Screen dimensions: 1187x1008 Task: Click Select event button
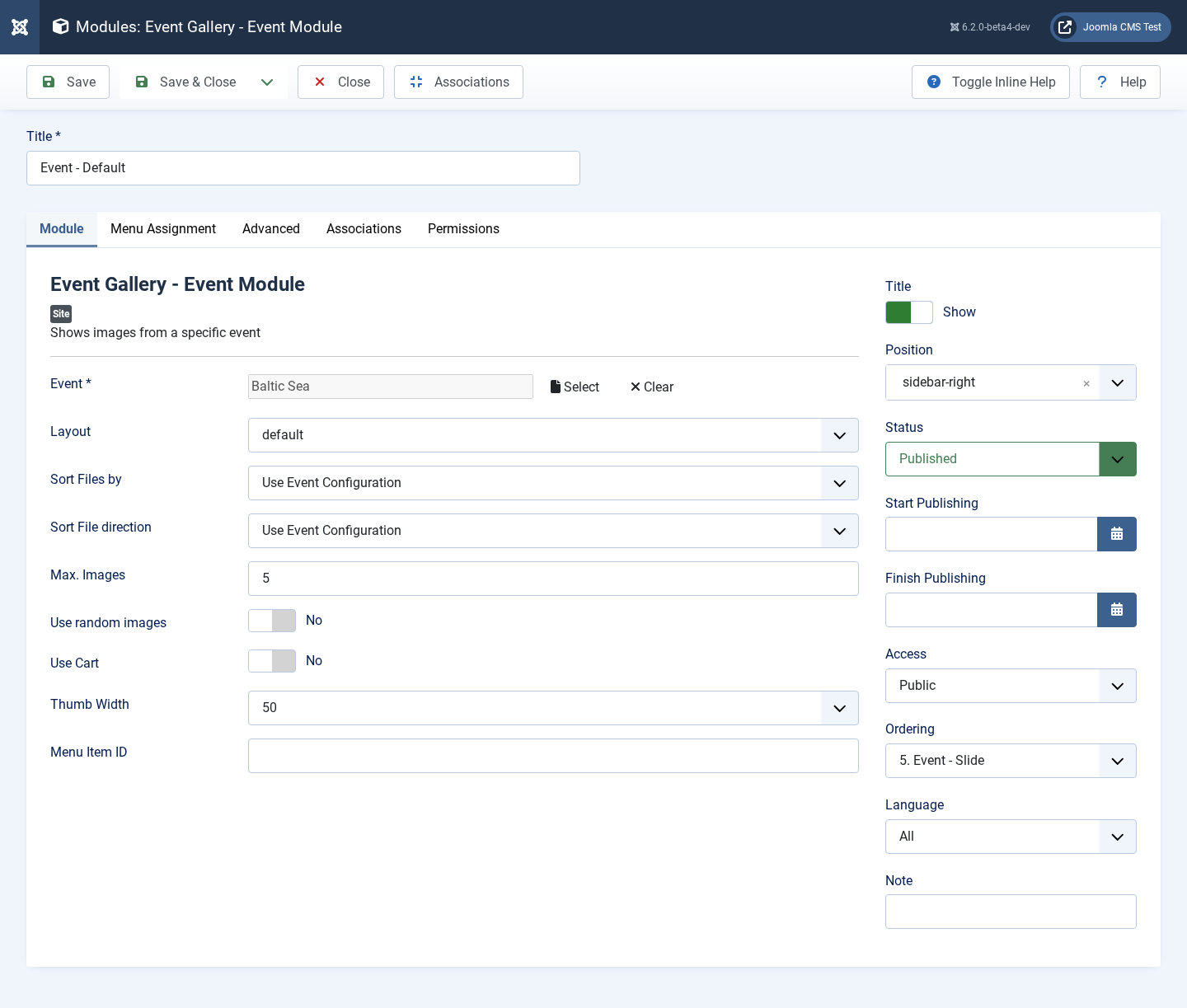click(x=575, y=387)
